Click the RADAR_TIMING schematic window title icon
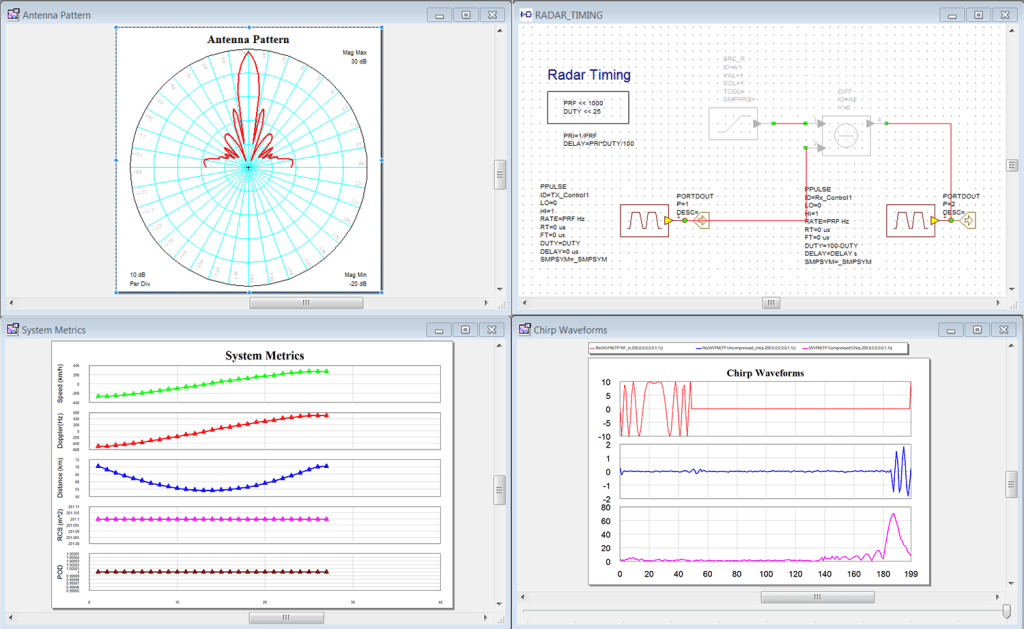The image size is (1024, 629). click(526, 14)
